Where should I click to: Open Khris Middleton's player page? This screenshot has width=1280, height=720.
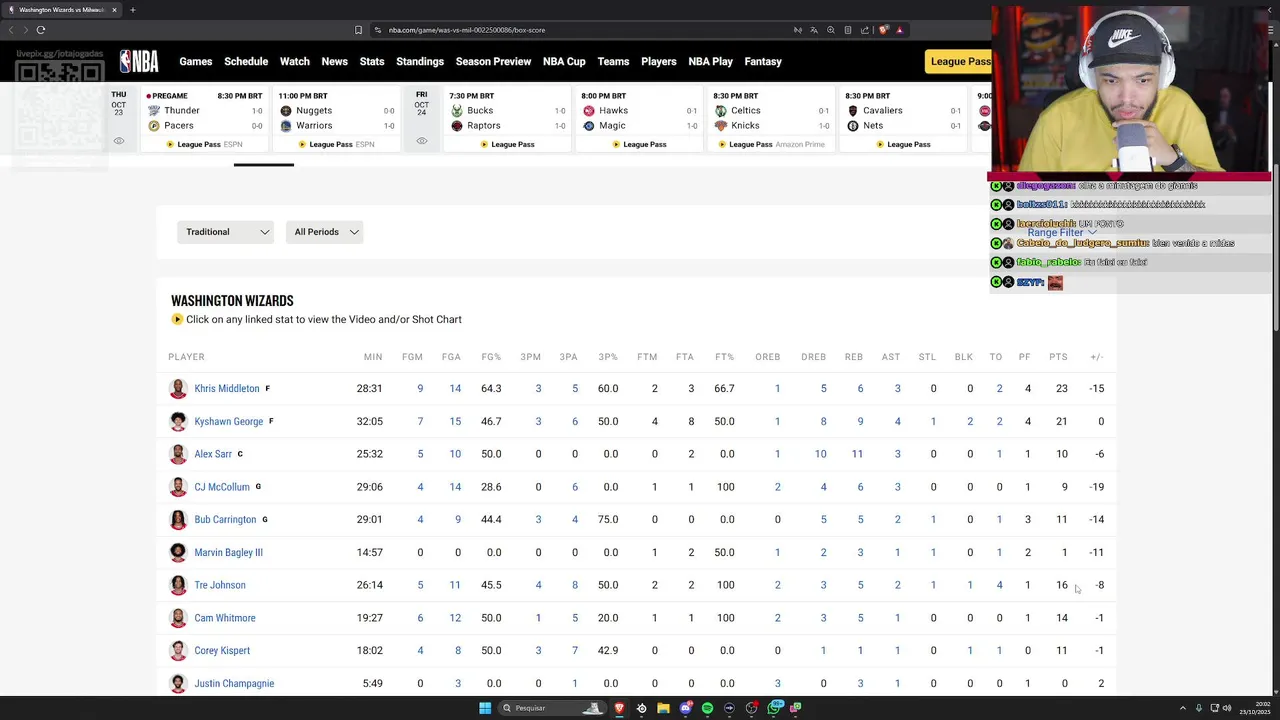[227, 389]
